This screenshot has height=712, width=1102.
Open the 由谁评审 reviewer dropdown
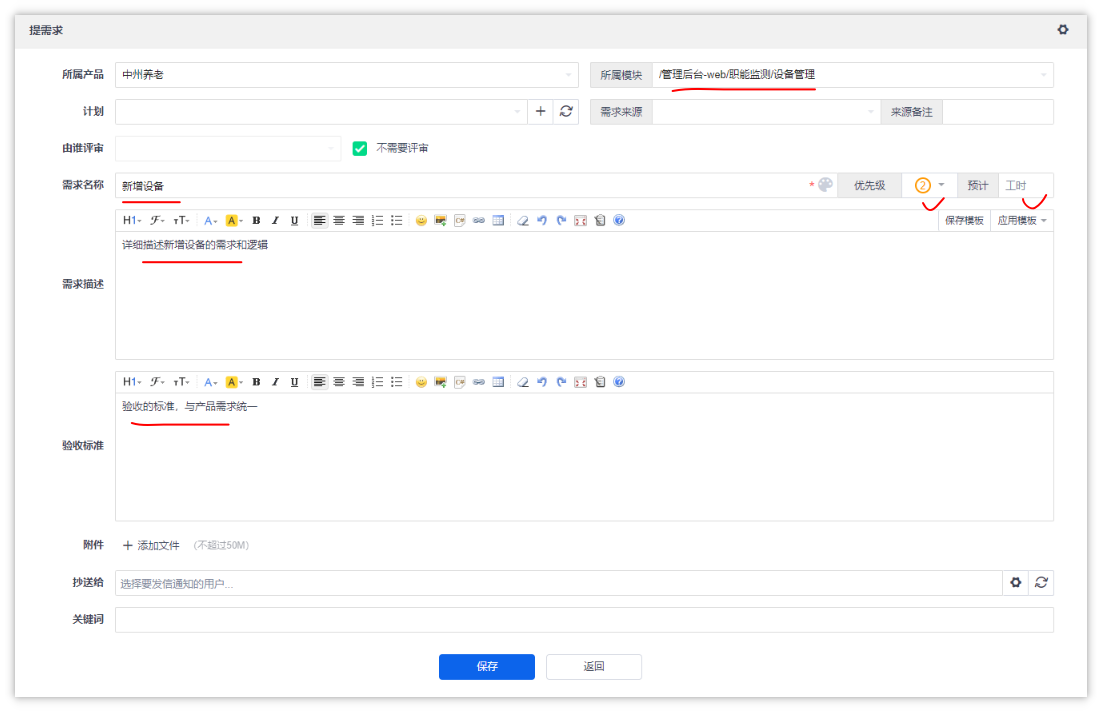coord(228,148)
